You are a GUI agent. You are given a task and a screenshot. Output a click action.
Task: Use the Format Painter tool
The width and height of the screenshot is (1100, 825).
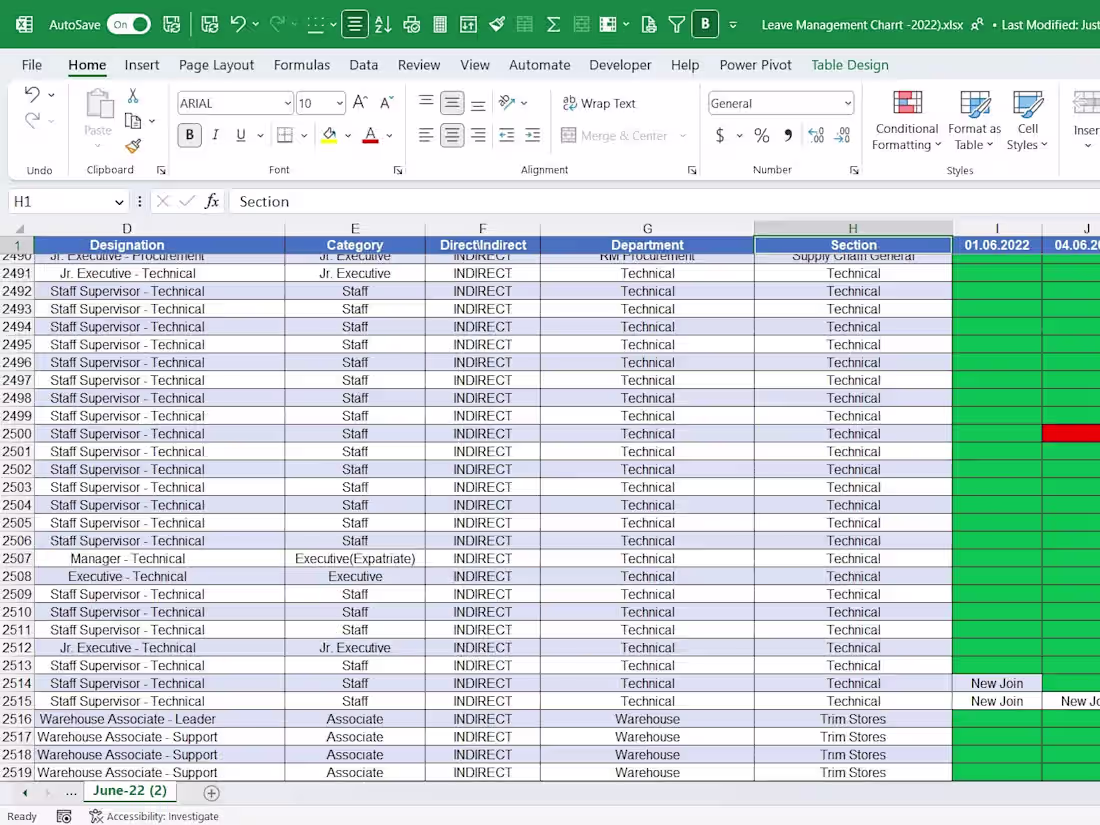133,147
